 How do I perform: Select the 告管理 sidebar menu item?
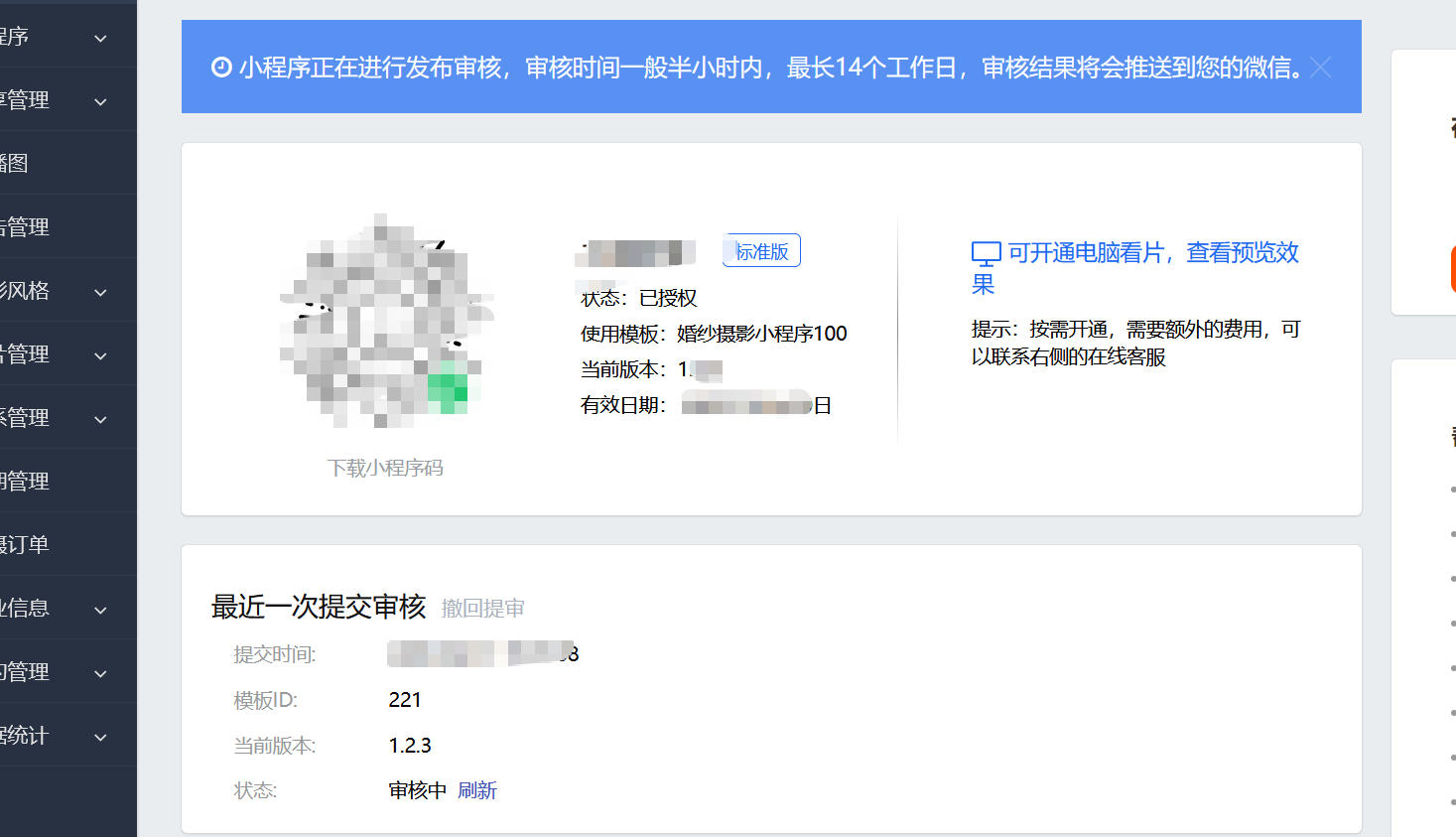pyautogui.click(x=25, y=226)
